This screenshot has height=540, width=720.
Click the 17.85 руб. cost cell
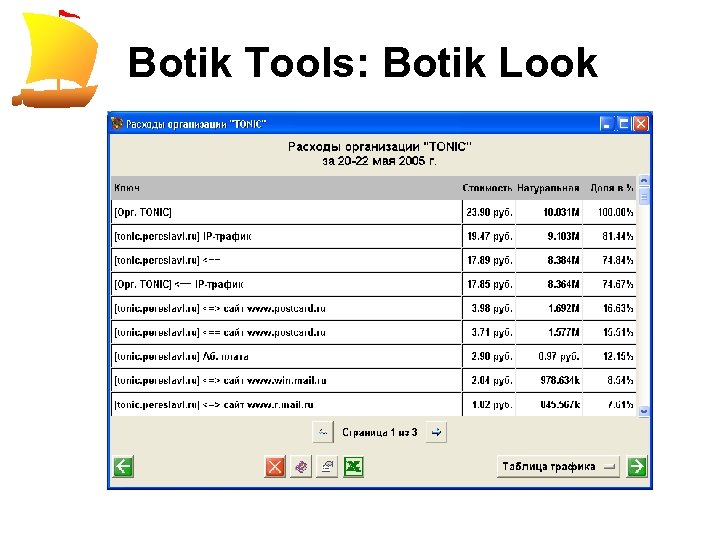click(x=489, y=284)
